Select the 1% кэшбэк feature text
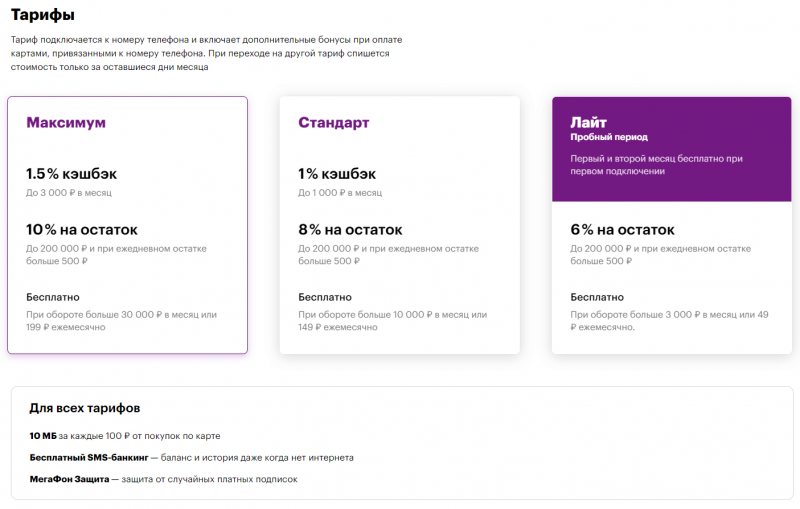Viewport: 800px width, 509px height. coord(337,173)
